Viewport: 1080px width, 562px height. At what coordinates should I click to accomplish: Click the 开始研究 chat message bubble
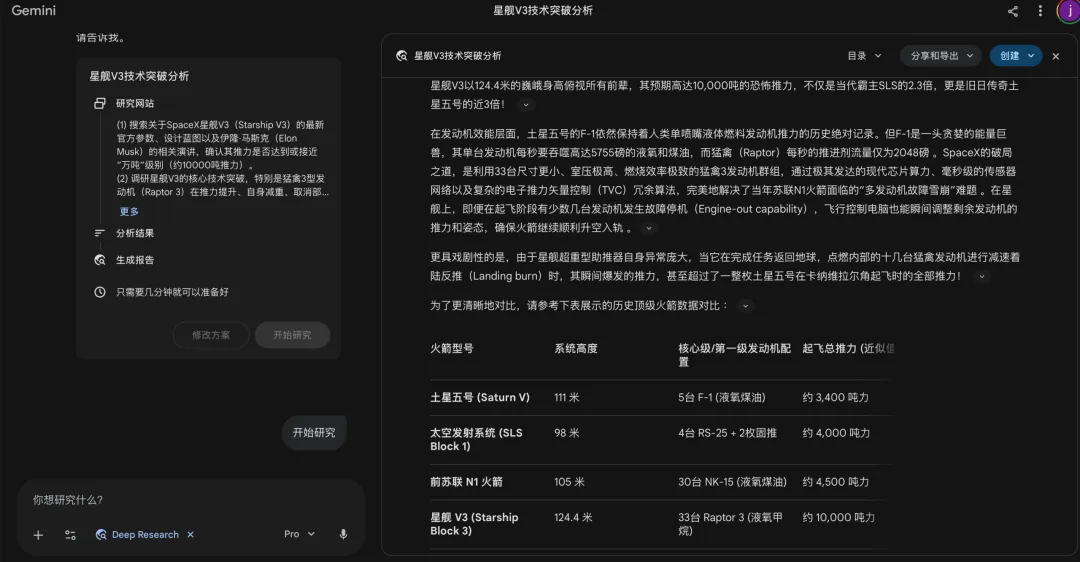(314, 433)
